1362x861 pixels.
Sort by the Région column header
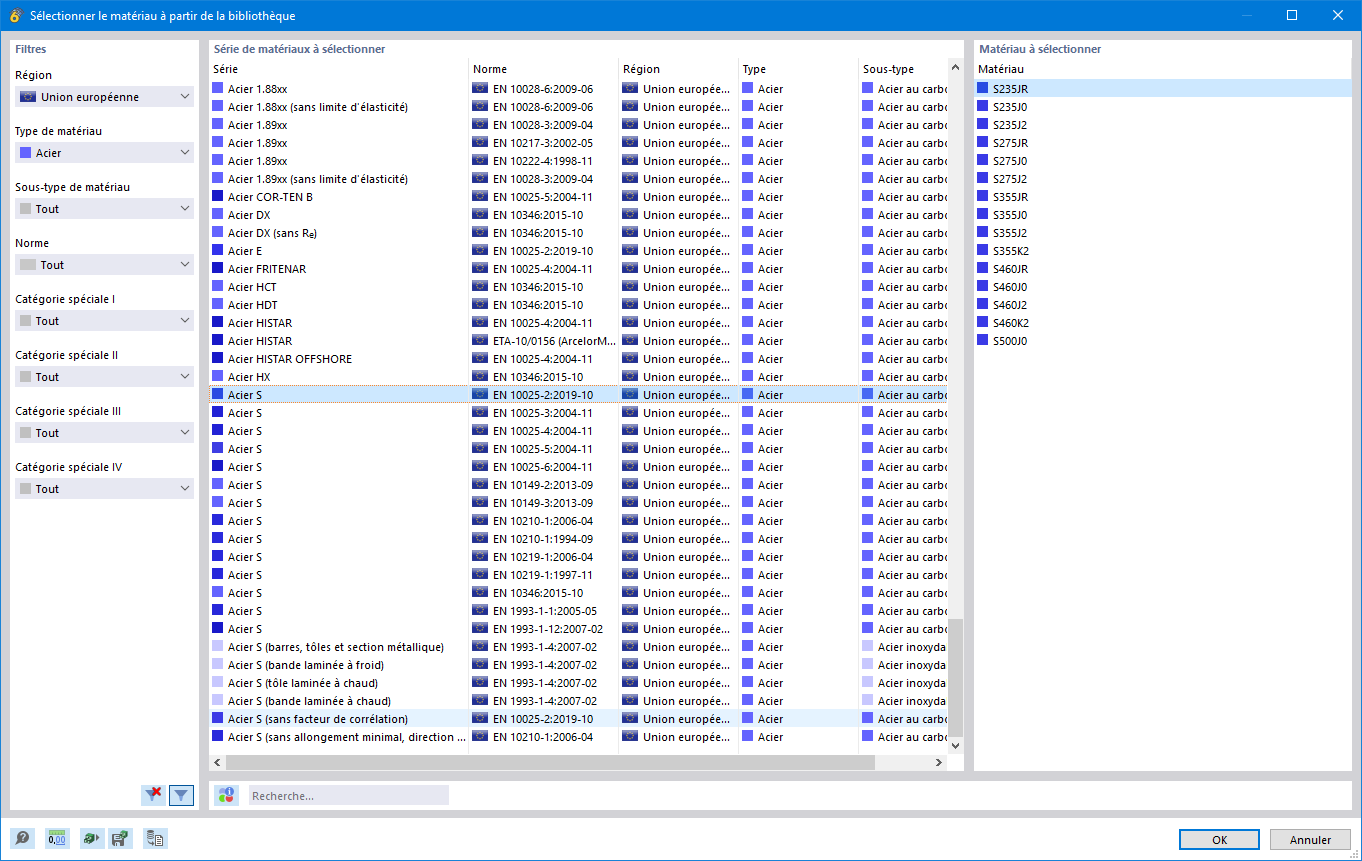click(x=679, y=69)
